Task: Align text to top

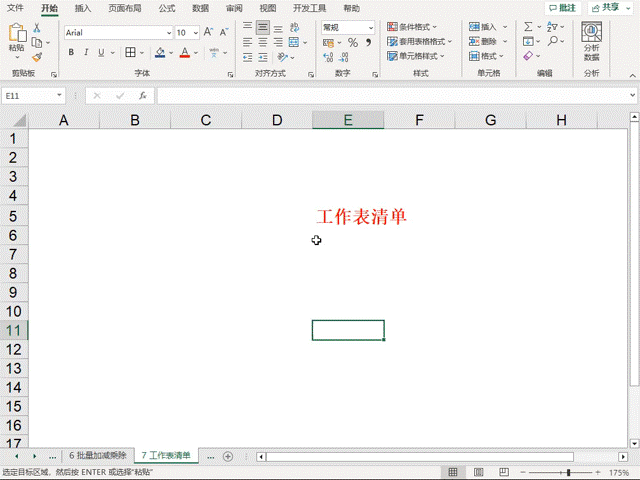Action: point(247,27)
